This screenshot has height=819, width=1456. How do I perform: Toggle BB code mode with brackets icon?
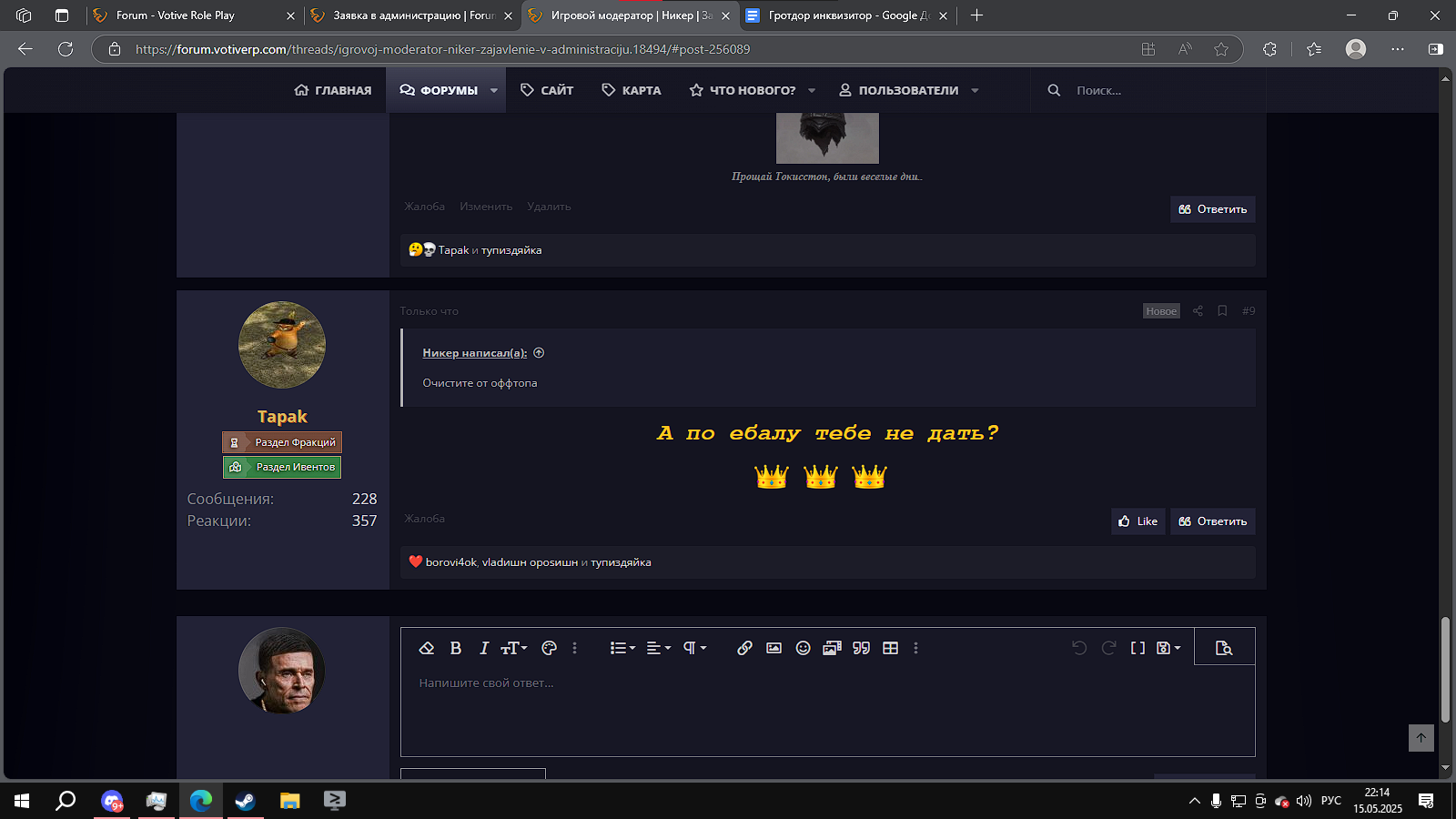1137,648
